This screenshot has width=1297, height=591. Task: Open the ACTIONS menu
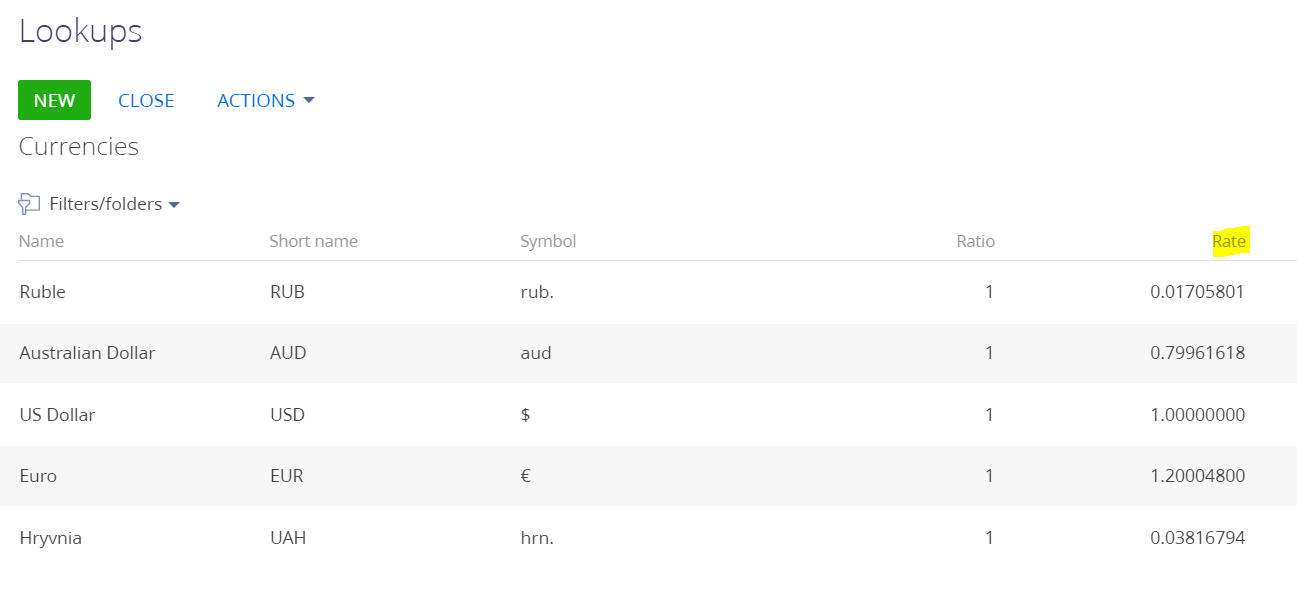[255, 100]
